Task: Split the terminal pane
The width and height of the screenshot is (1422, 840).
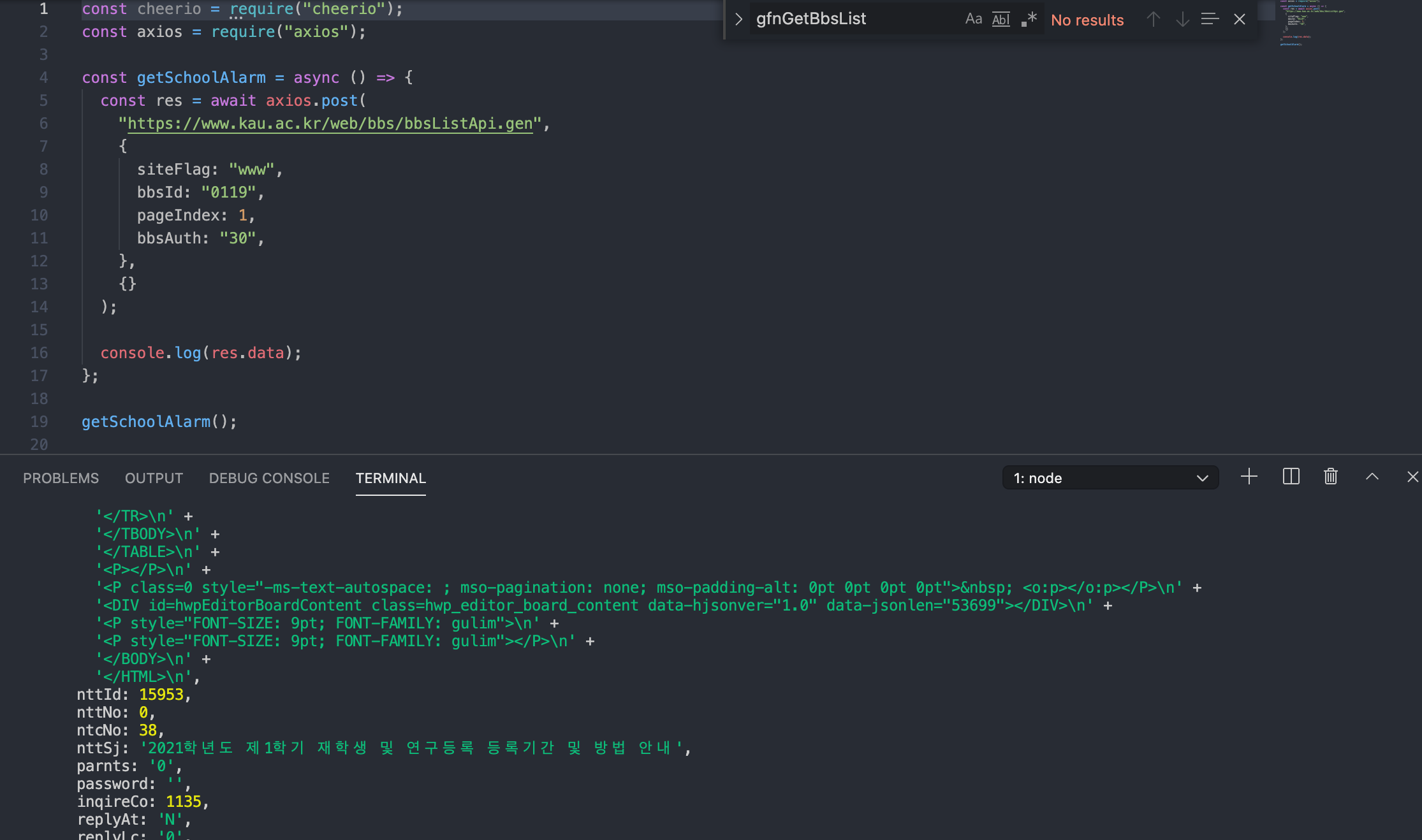Action: point(1291,477)
